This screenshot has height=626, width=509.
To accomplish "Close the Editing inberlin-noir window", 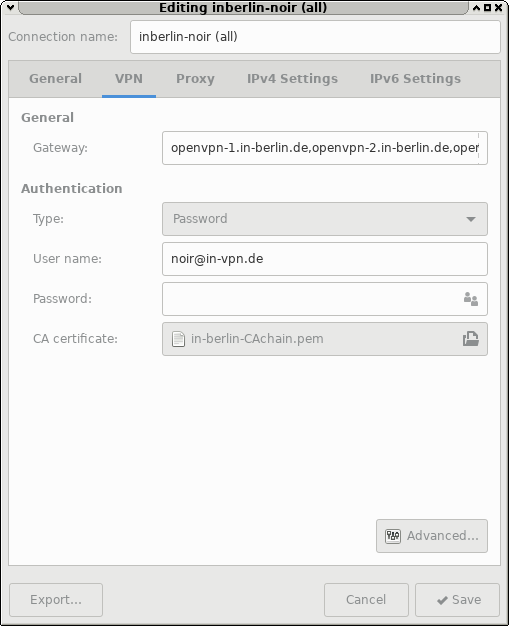I will [x=498, y=7].
